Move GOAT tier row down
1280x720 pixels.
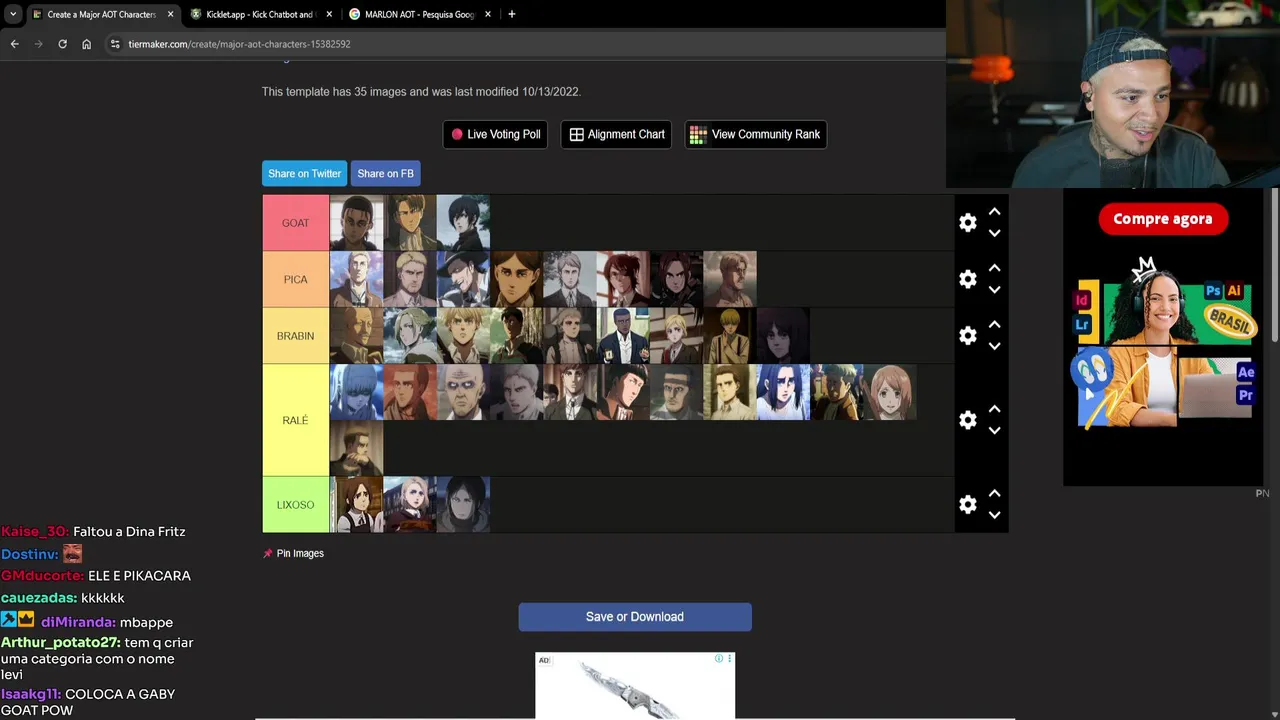pyautogui.click(x=994, y=233)
